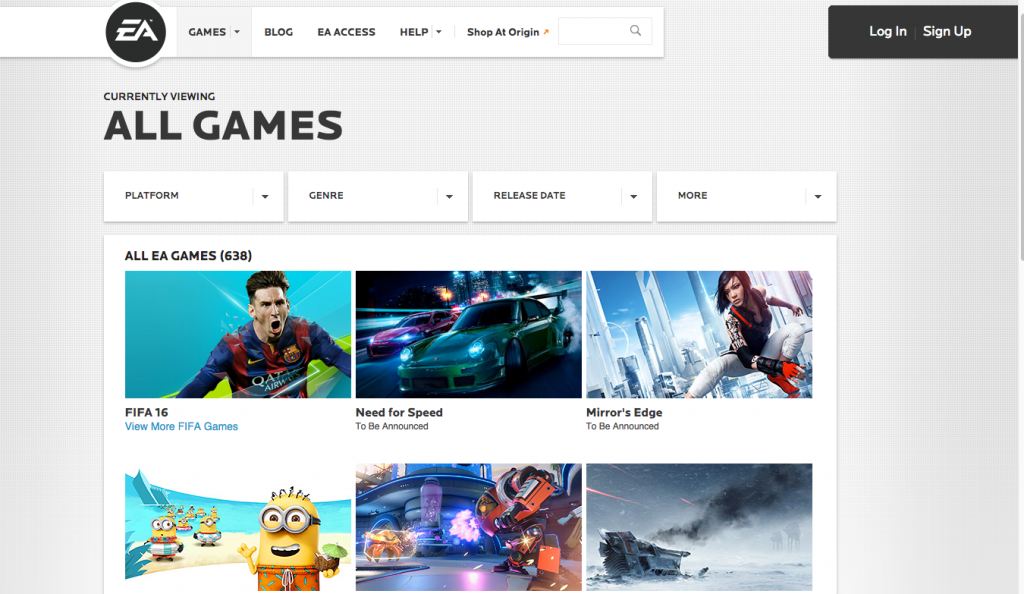Click the orange arrow beside Shop At Origin
The image size is (1024, 594).
coord(546,31)
